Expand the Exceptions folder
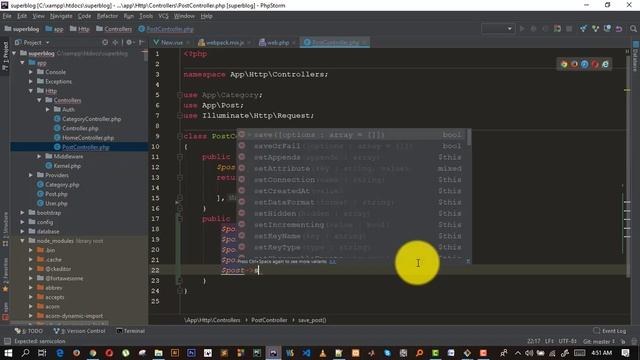The width and height of the screenshot is (640, 360). pos(31,82)
